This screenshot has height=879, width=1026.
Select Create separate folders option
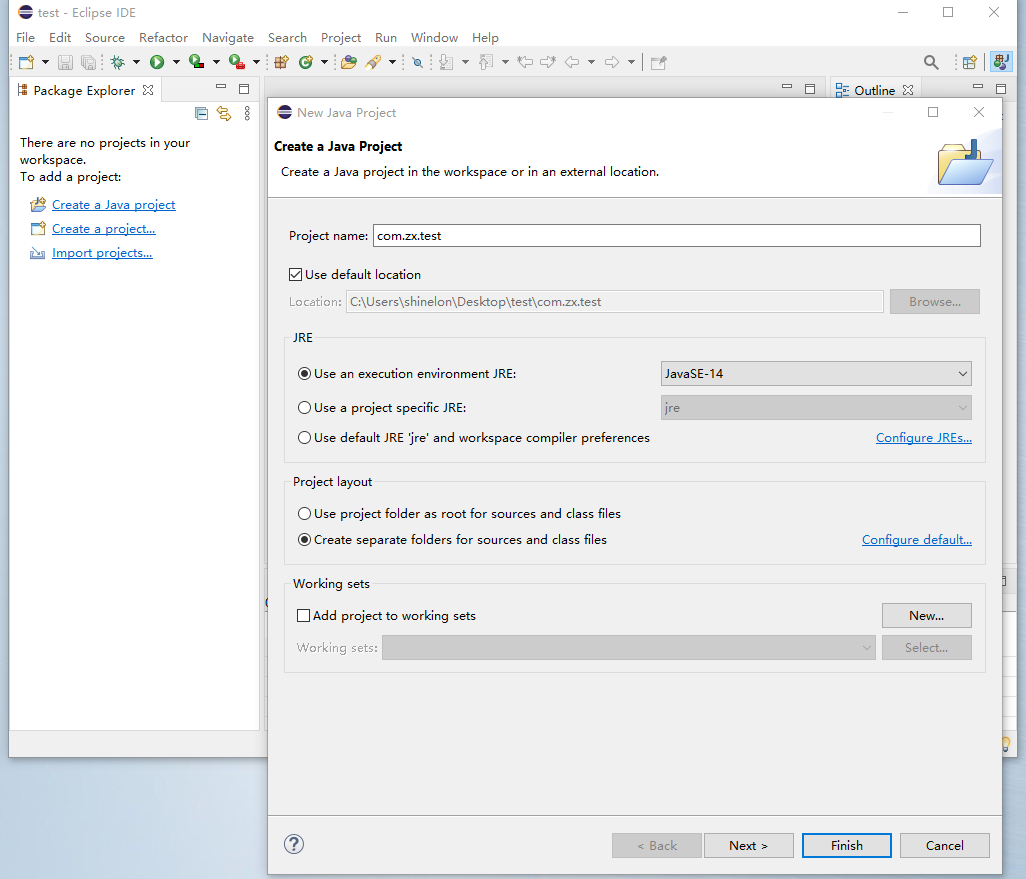coord(304,540)
